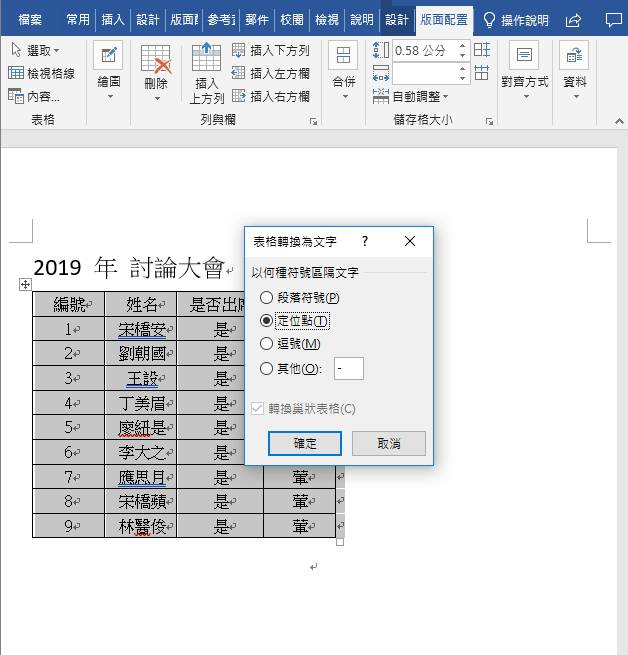Click the 姓名 header cell
The height and width of the screenshot is (655, 628).
[x=141, y=304]
